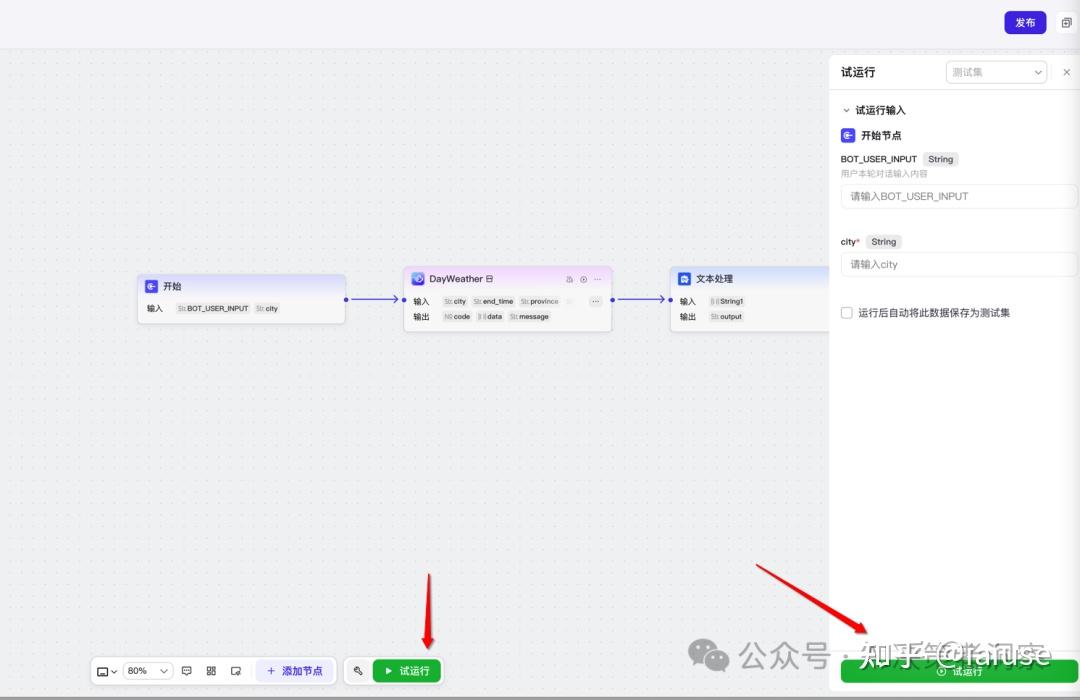
Task: Click the run-node play icon on DayWeather
Action: point(583,279)
